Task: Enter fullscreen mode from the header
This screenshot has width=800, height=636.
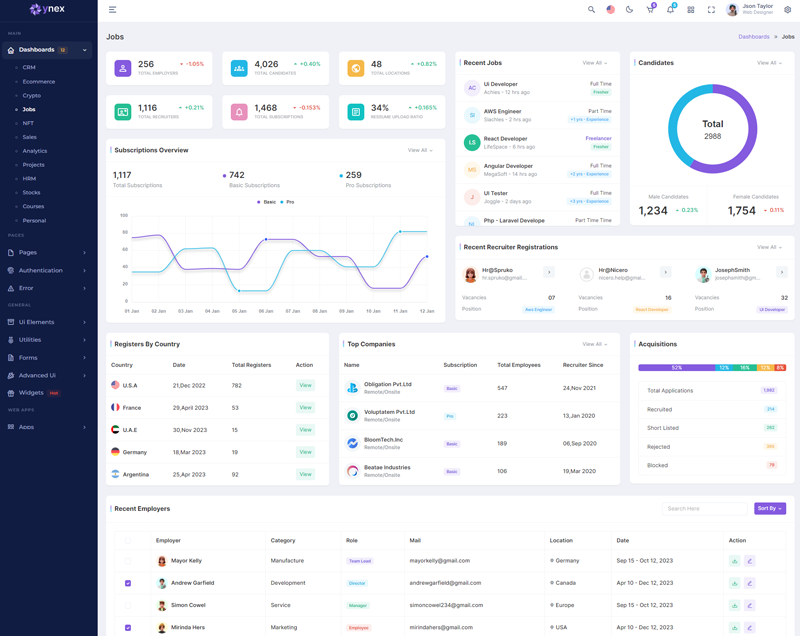Action: coord(711,10)
